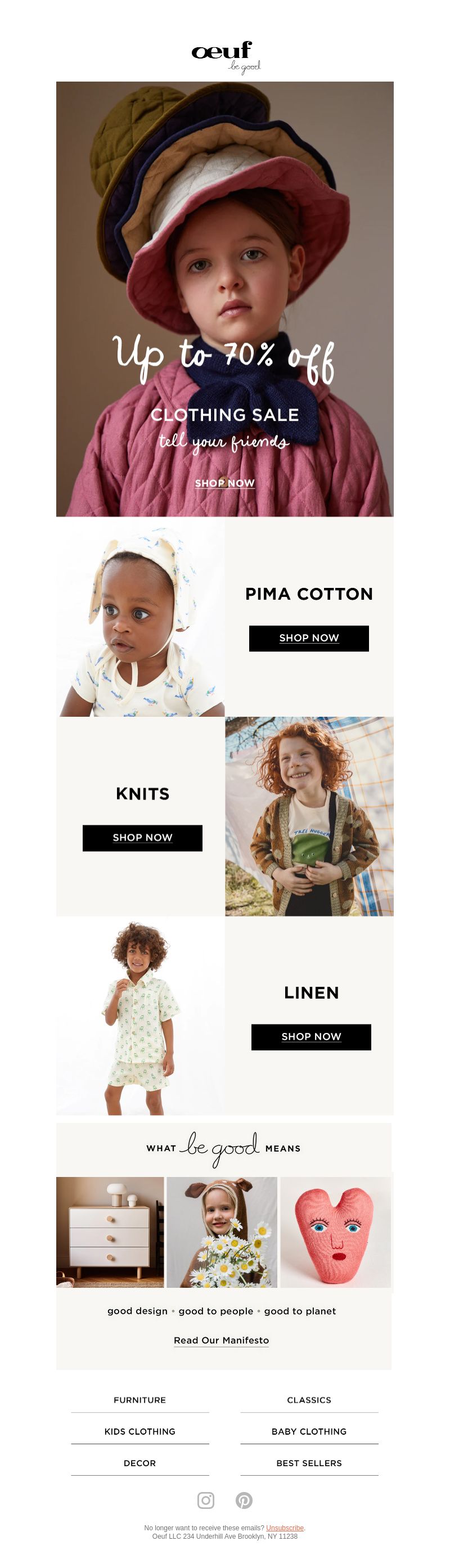Image resolution: width=450 pixels, height=1568 pixels.
Task: Open the Pinterest icon link
Action: (244, 1500)
